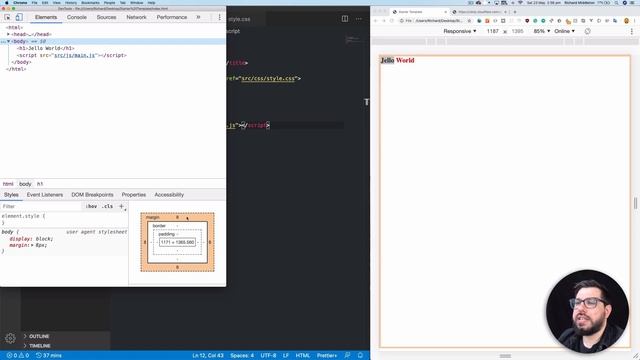The image size is (640, 360).
Task: Open device toolbar more options menu
Action: (631, 31)
